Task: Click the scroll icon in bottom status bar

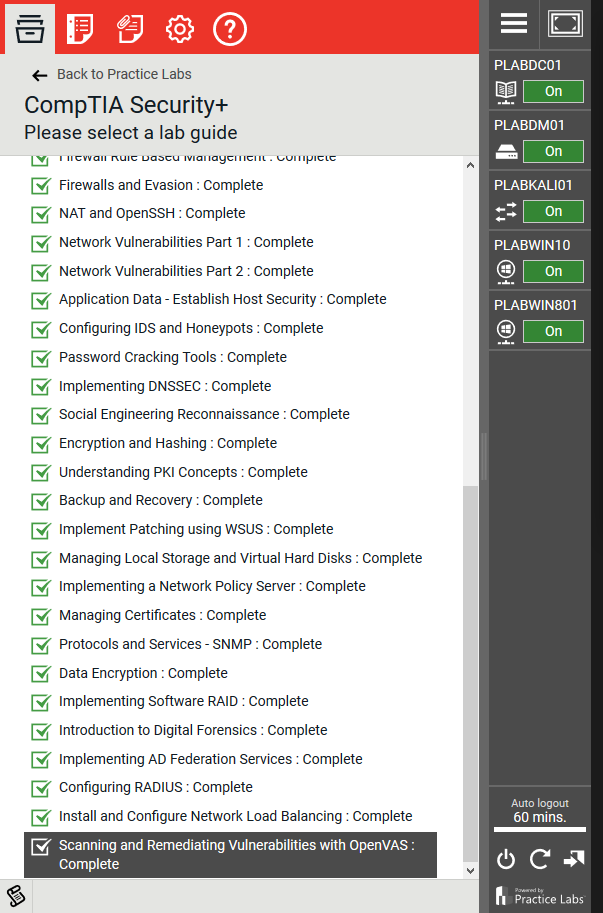Action: [16, 897]
